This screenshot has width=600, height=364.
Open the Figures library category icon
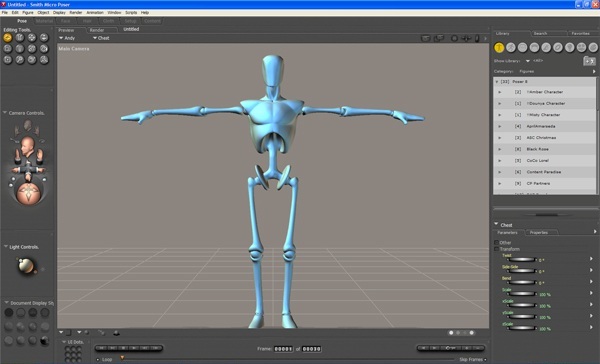(499, 47)
